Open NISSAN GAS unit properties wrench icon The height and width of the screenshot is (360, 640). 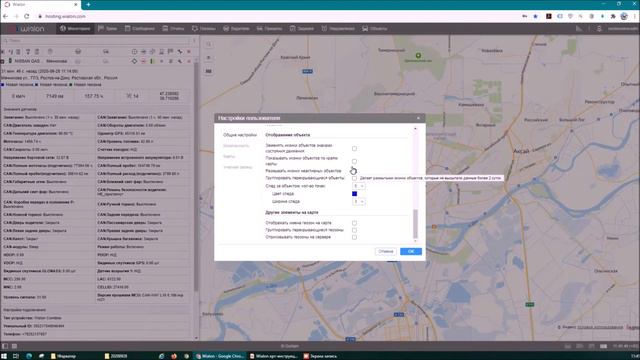180,61
